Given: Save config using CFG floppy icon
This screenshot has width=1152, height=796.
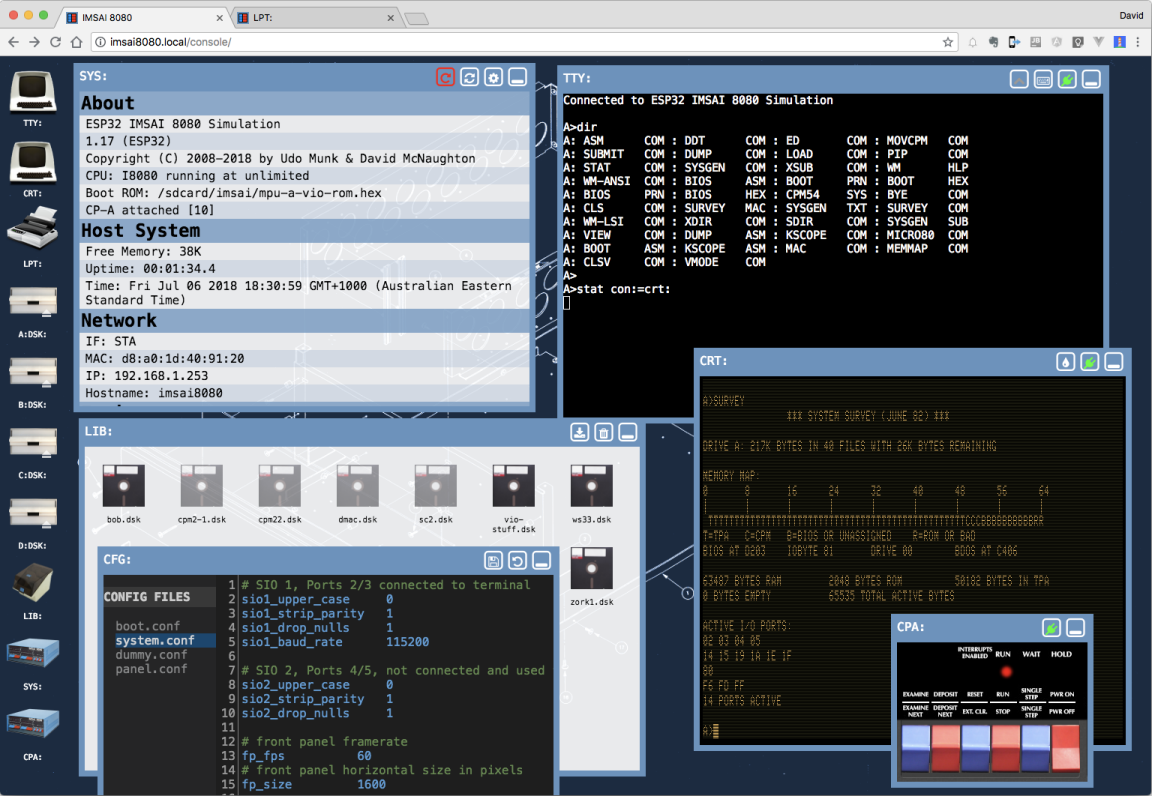Looking at the screenshot, I should click(x=493, y=560).
